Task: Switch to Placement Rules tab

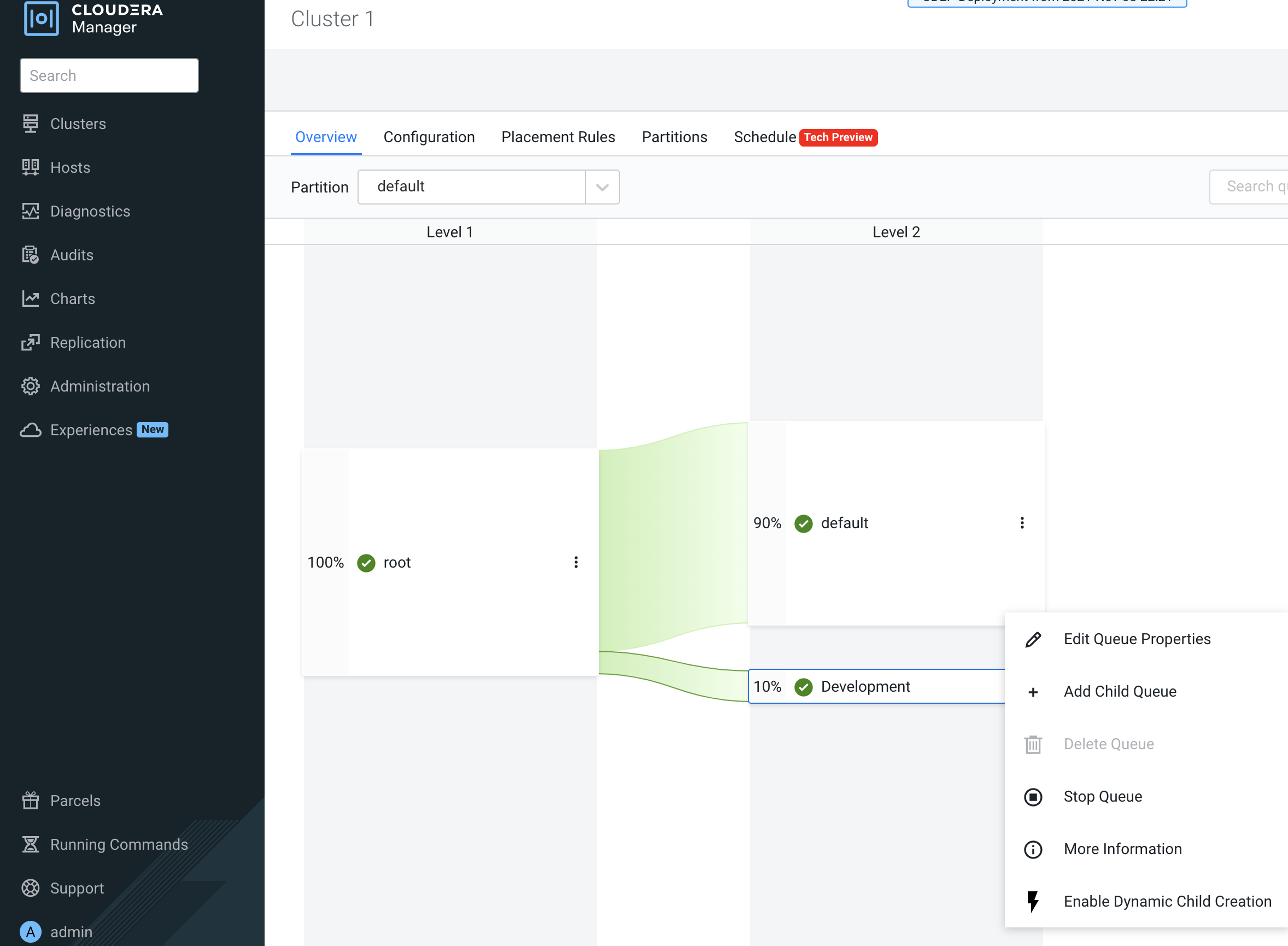Action: [x=558, y=137]
